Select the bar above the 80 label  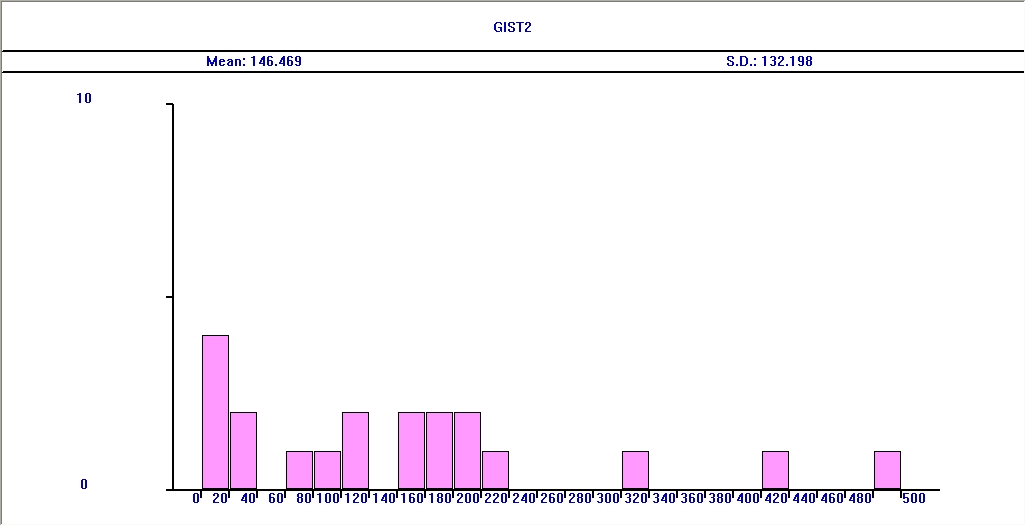click(x=300, y=470)
